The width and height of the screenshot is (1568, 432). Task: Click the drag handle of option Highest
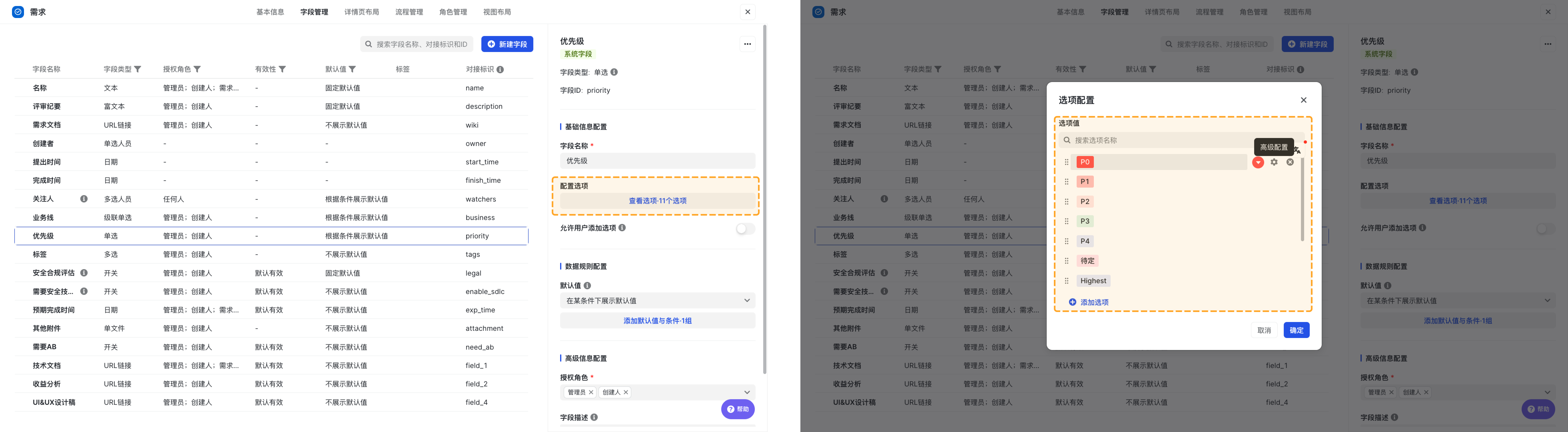1066,281
